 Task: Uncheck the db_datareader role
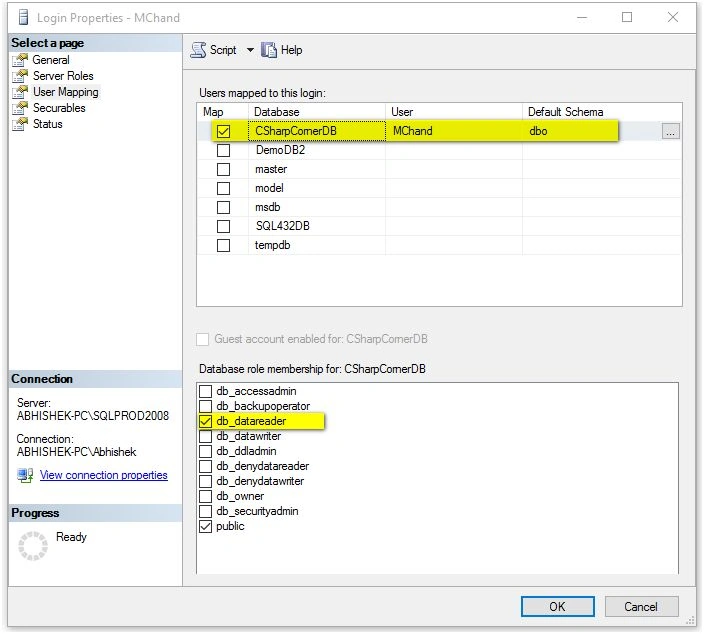click(205, 422)
